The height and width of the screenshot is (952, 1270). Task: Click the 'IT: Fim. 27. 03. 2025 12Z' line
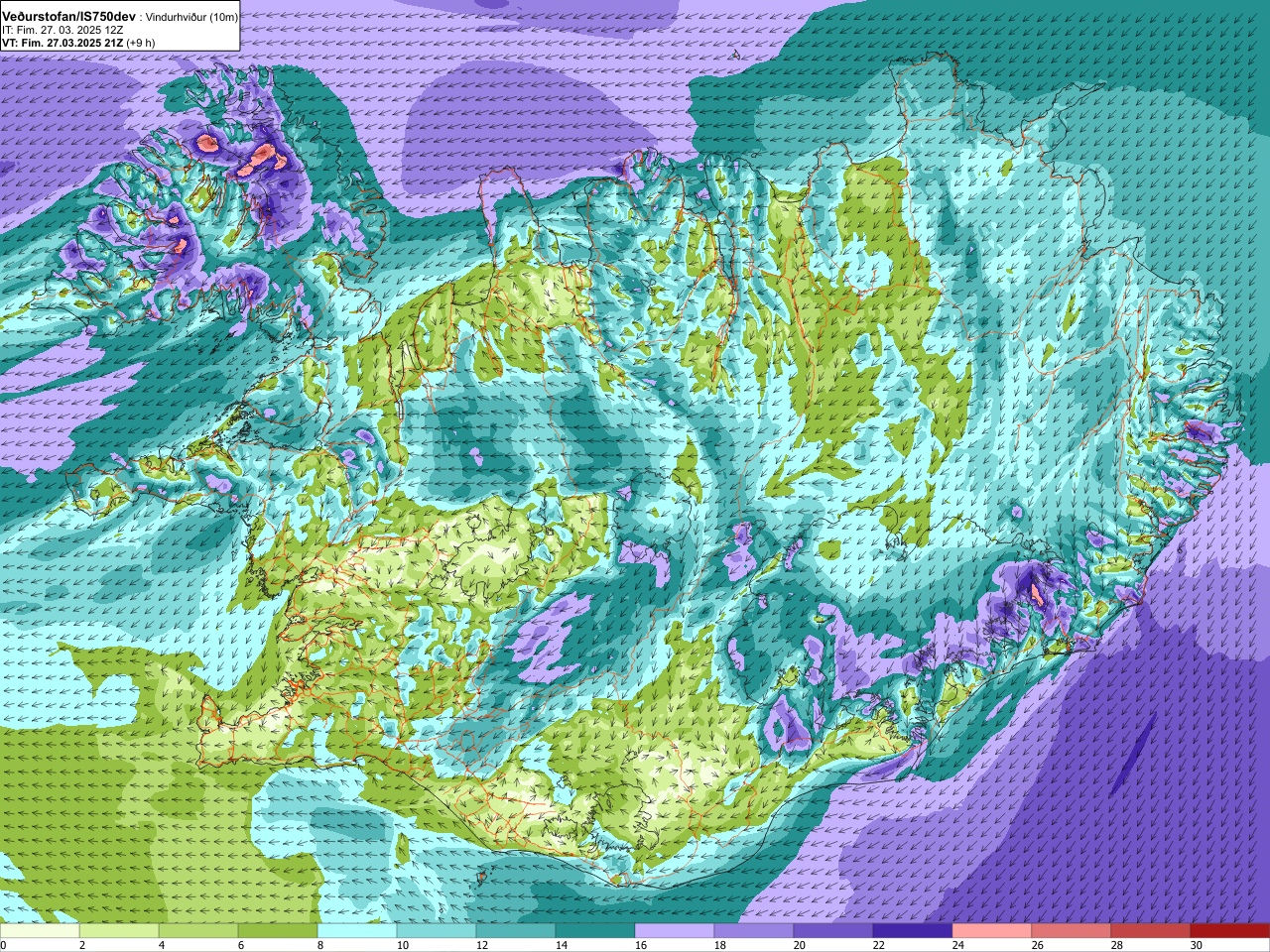tap(63, 31)
